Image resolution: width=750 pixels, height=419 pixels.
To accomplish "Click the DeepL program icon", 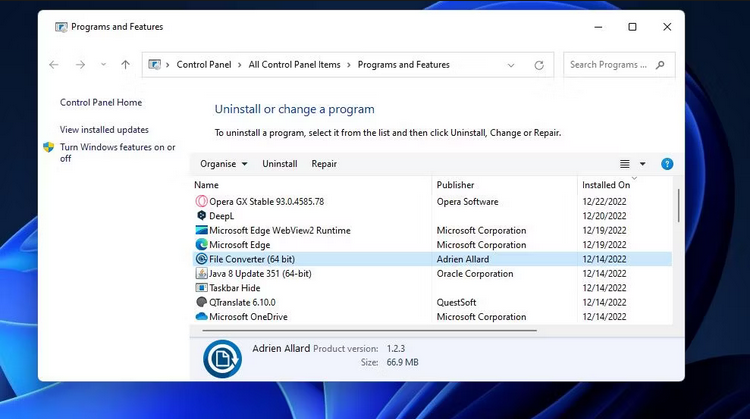I will [202, 216].
